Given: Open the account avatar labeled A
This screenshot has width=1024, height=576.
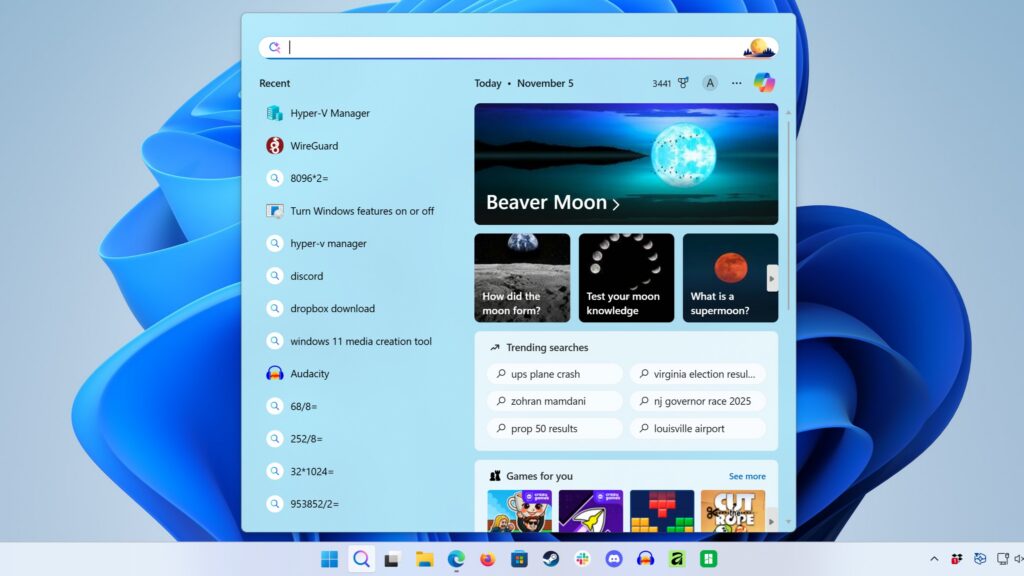Looking at the screenshot, I should (x=710, y=83).
